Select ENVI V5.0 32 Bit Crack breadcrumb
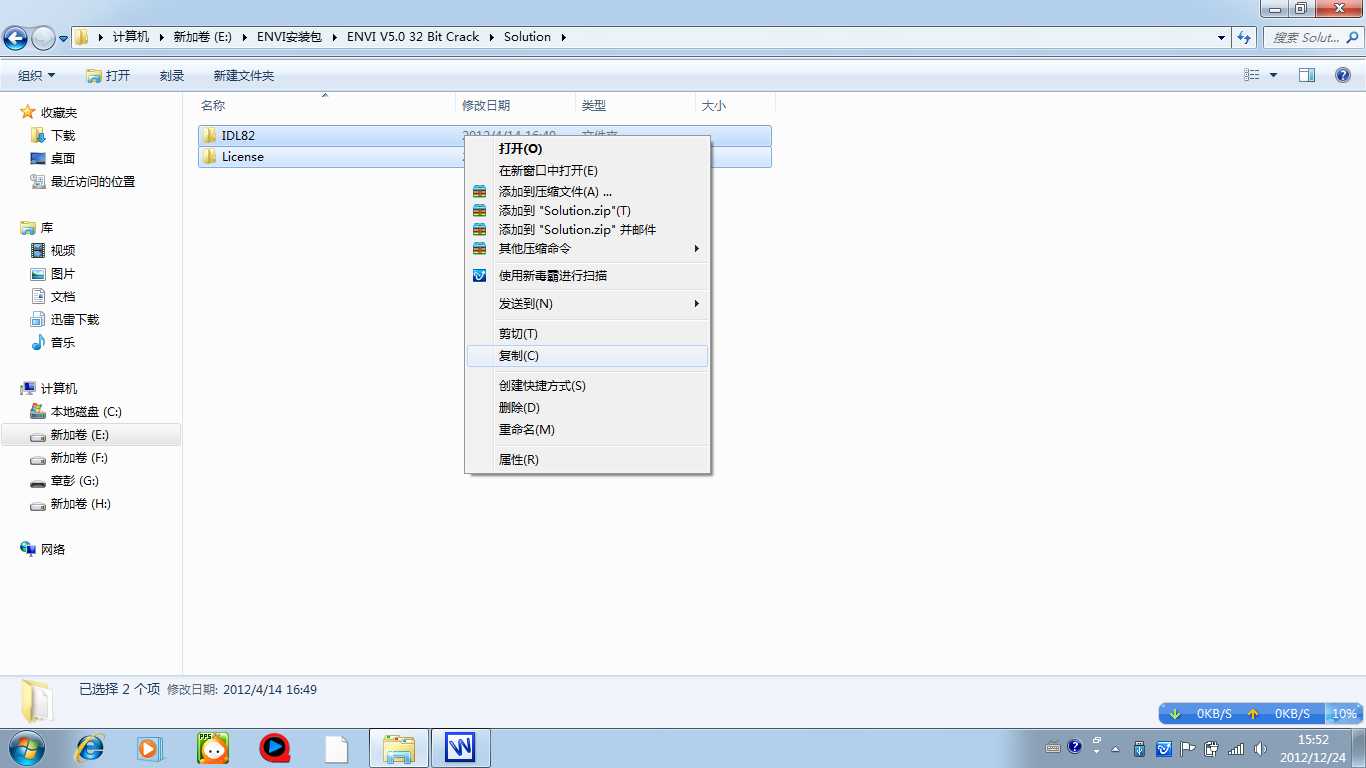1366x768 pixels. pyautogui.click(x=413, y=37)
